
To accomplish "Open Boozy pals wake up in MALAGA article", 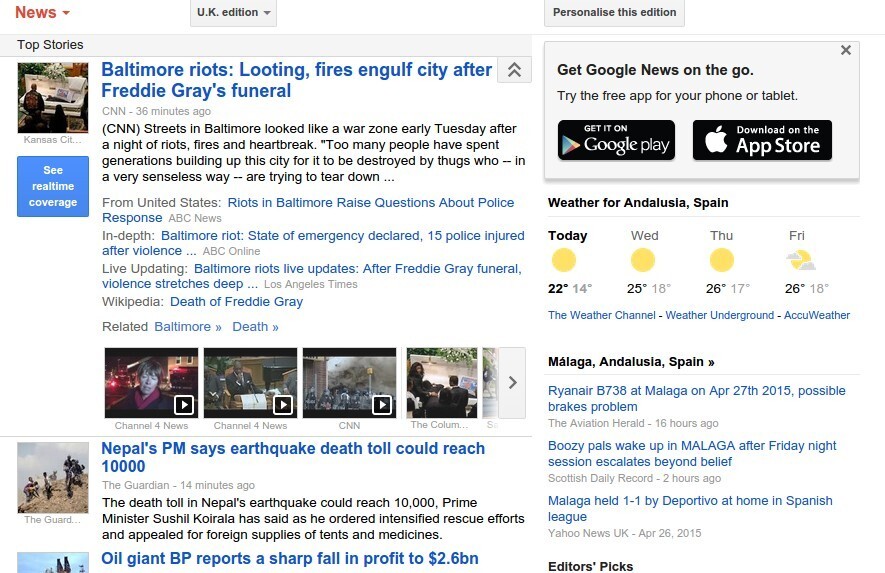I will coord(692,454).
